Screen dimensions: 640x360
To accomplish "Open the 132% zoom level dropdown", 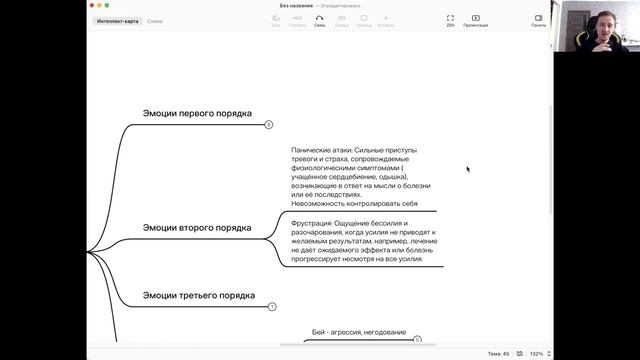I will pos(536,354).
